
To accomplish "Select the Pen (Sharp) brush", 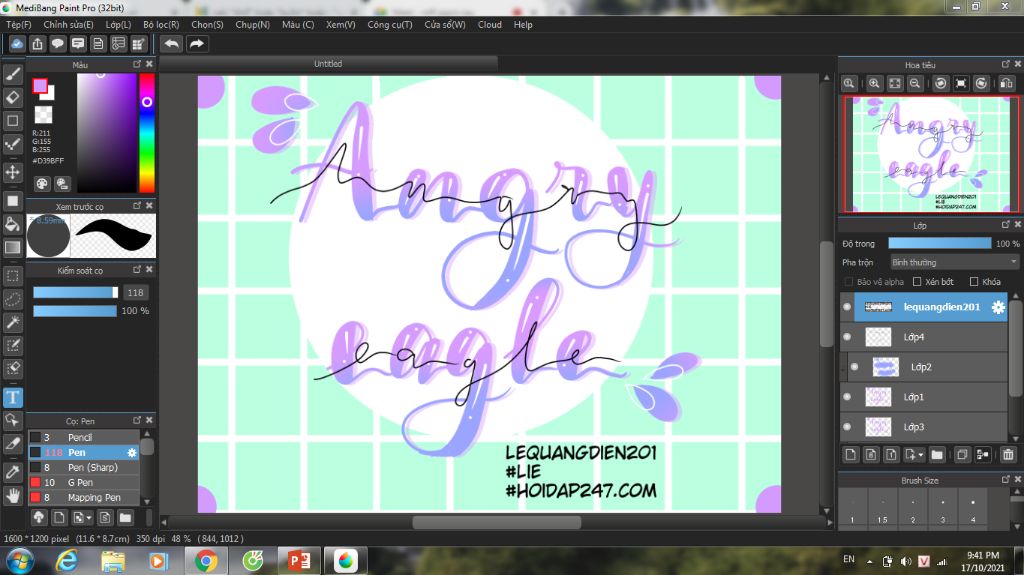I will [84, 467].
